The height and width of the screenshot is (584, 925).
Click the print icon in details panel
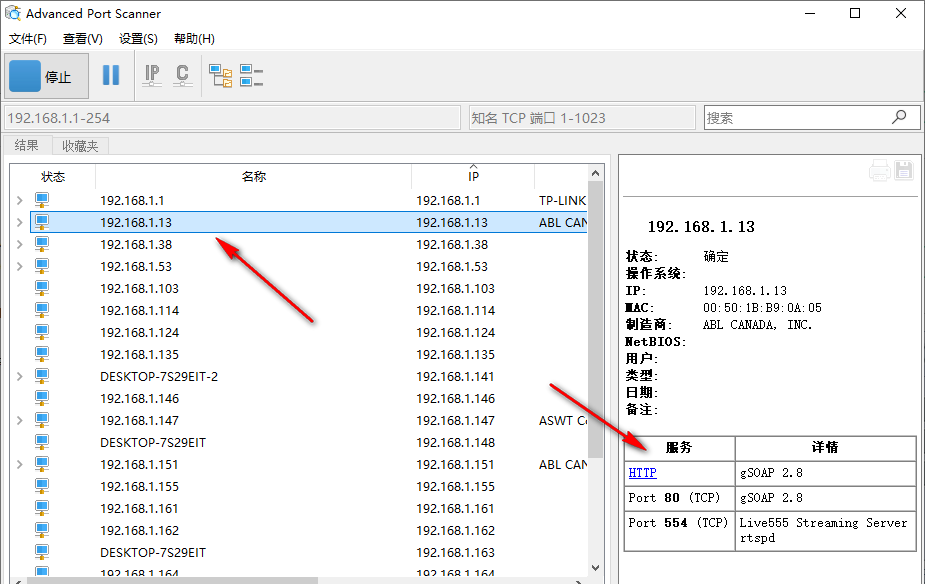point(879,170)
